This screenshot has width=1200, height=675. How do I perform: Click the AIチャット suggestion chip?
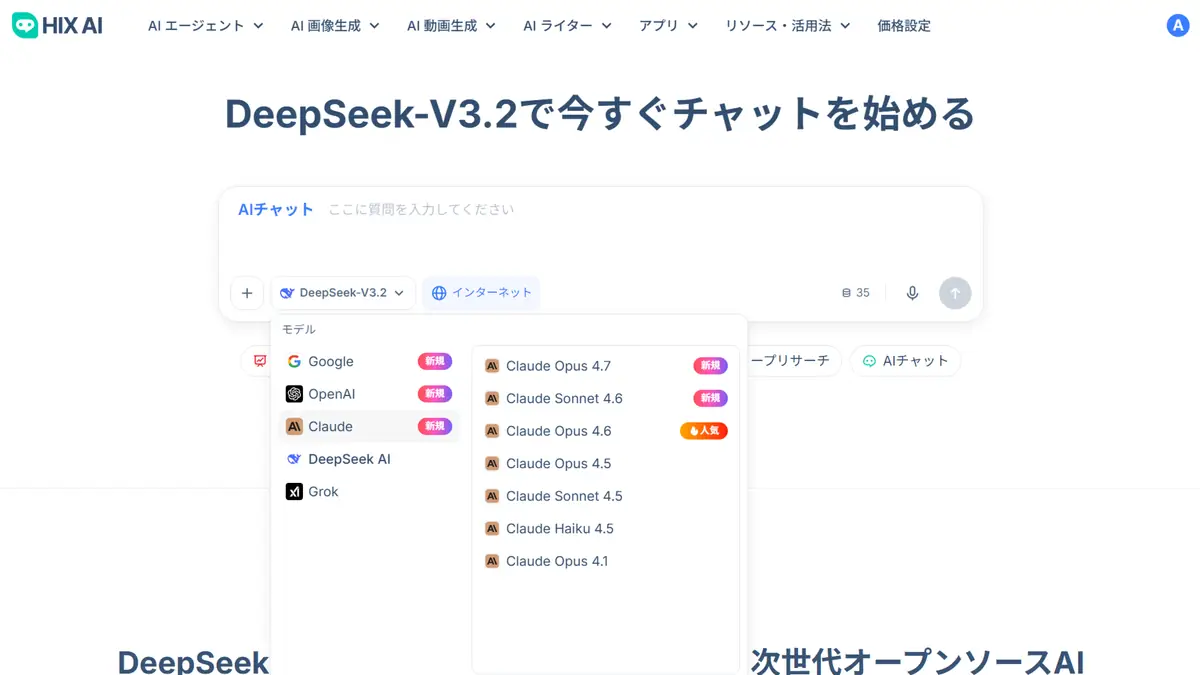[x=905, y=361]
